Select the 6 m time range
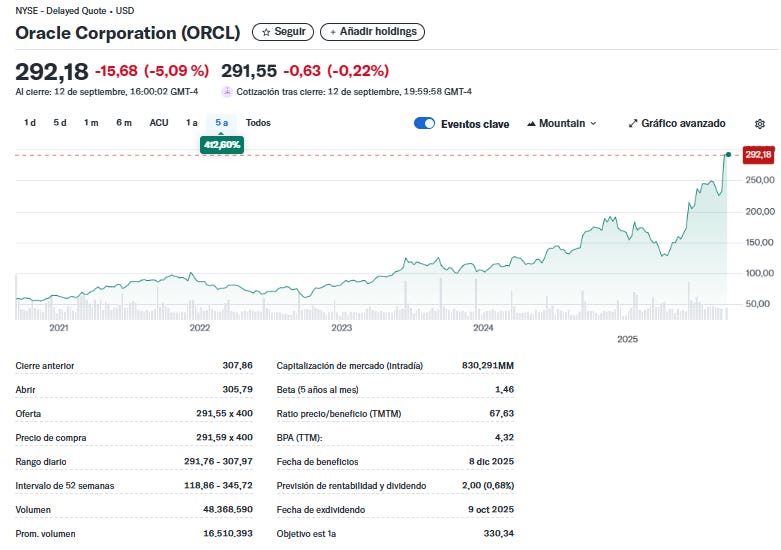Image resolution: width=781 pixels, height=550 pixels. coord(124,123)
